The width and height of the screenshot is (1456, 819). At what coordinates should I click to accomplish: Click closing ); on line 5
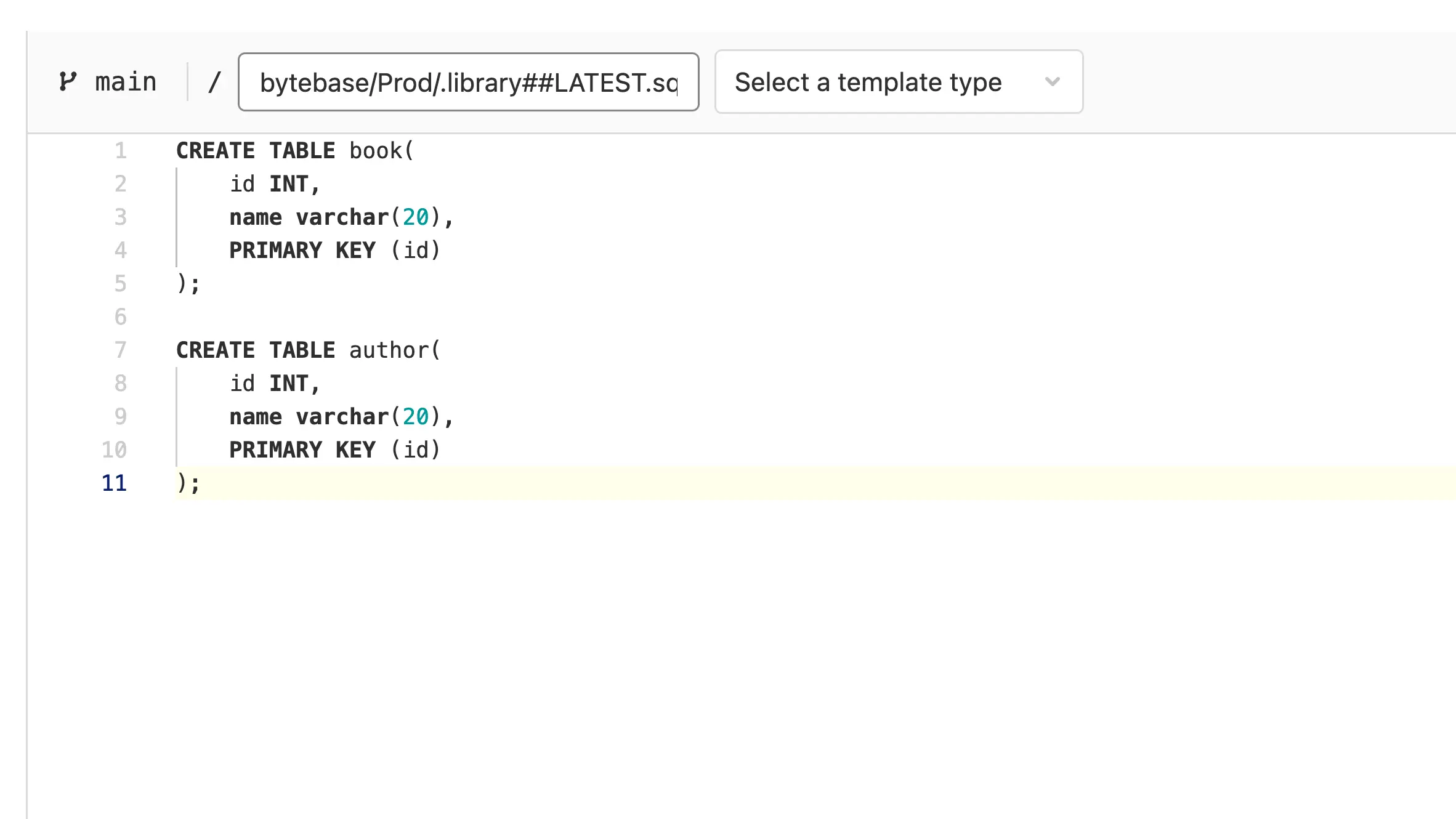188,284
